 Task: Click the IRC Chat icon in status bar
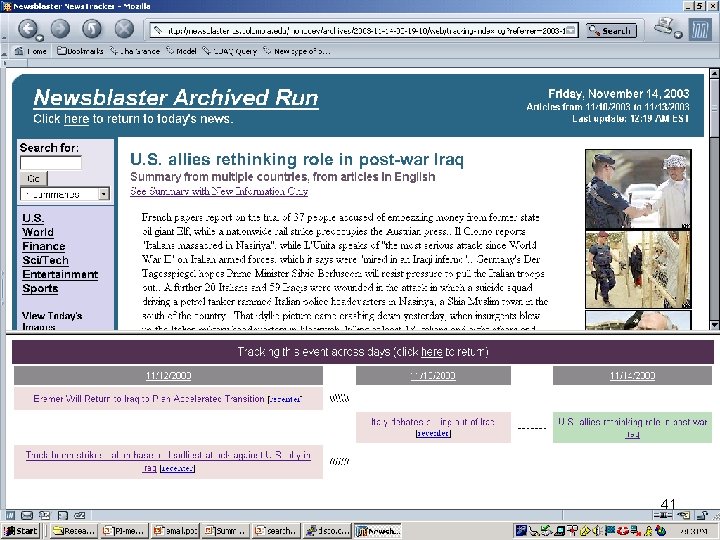click(80, 515)
